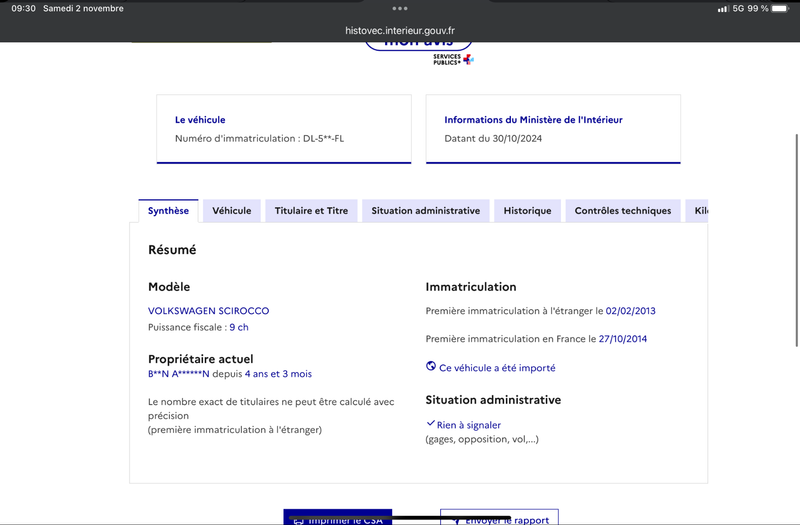Image resolution: width=800 pixels, height=525 pixels.
Task: Click the checkmark icon next to Rien à signaler
Action: [x=431, y=423]
